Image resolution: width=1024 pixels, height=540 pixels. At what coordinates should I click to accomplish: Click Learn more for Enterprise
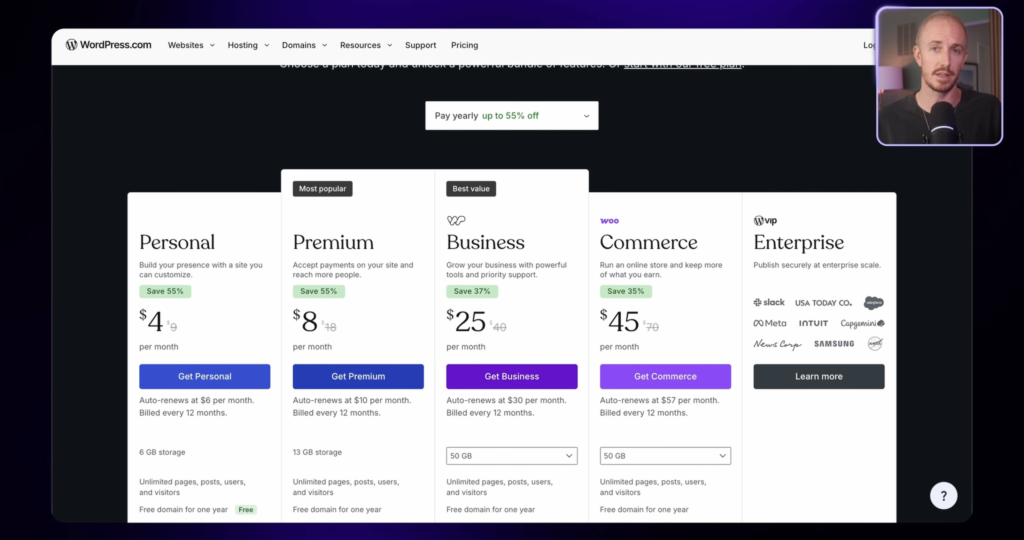coord(819,376)
